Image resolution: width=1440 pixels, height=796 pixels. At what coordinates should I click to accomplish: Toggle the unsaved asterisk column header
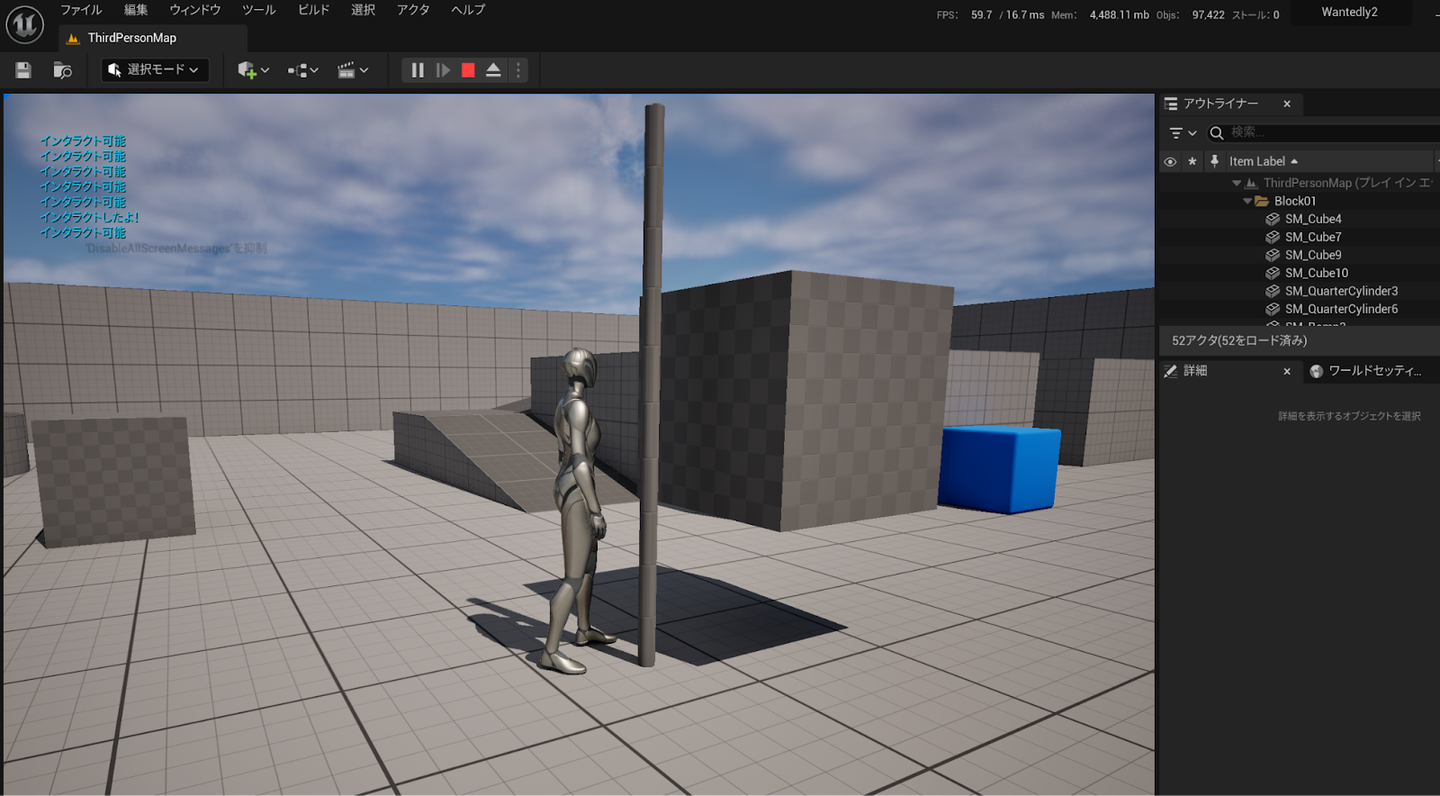coord(1192,161)
